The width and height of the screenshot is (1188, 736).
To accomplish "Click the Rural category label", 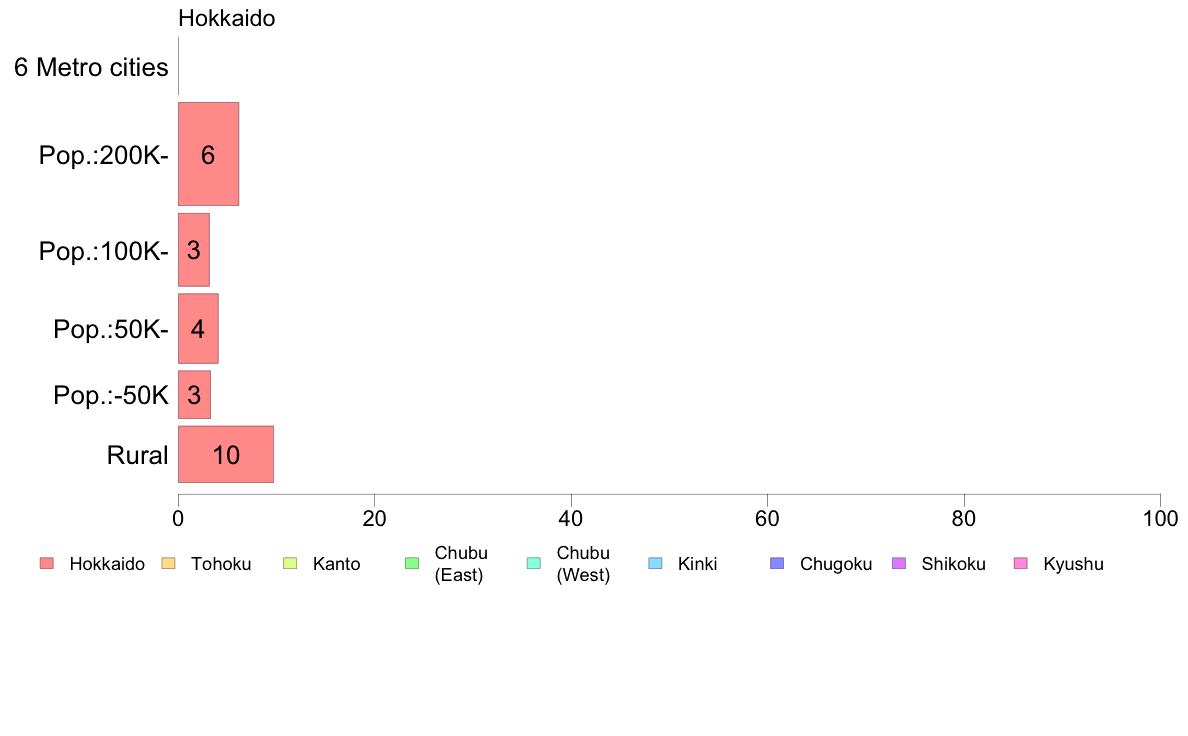I will 137,456.
